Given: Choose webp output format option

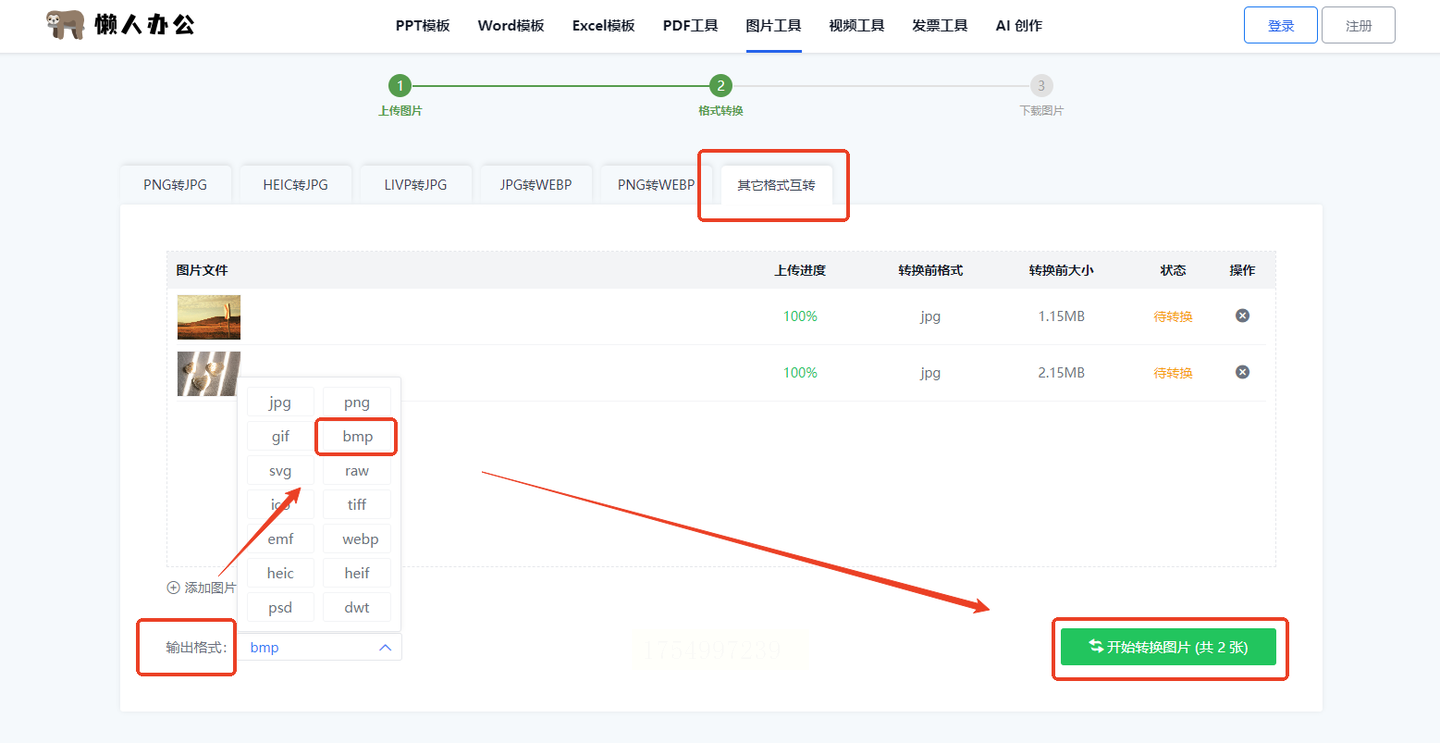Looking at the screenshot, I should pos(357,539).
